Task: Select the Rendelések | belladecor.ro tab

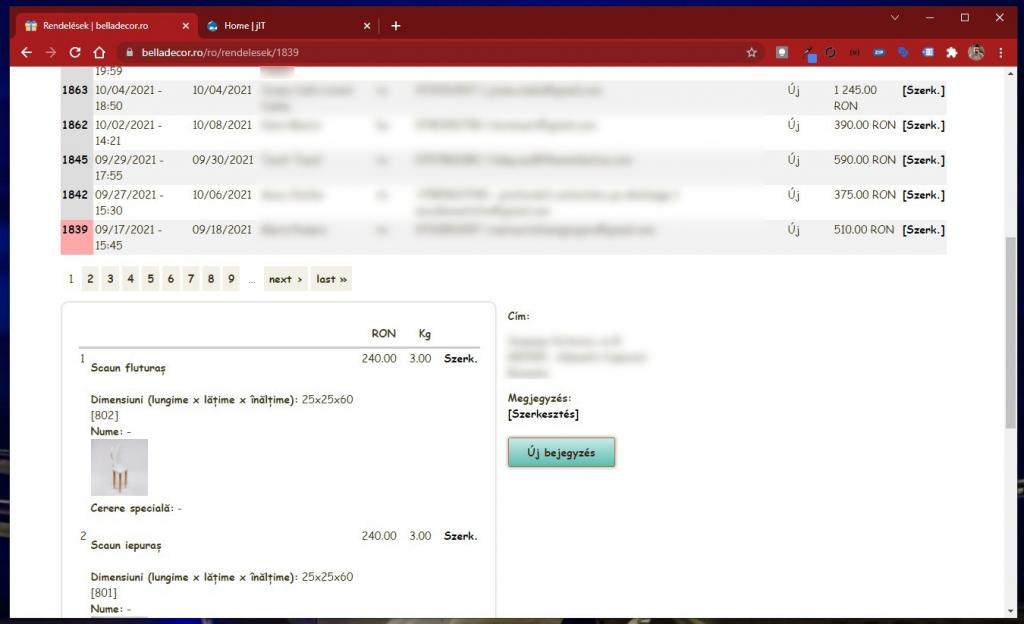Action: point(100,26)
